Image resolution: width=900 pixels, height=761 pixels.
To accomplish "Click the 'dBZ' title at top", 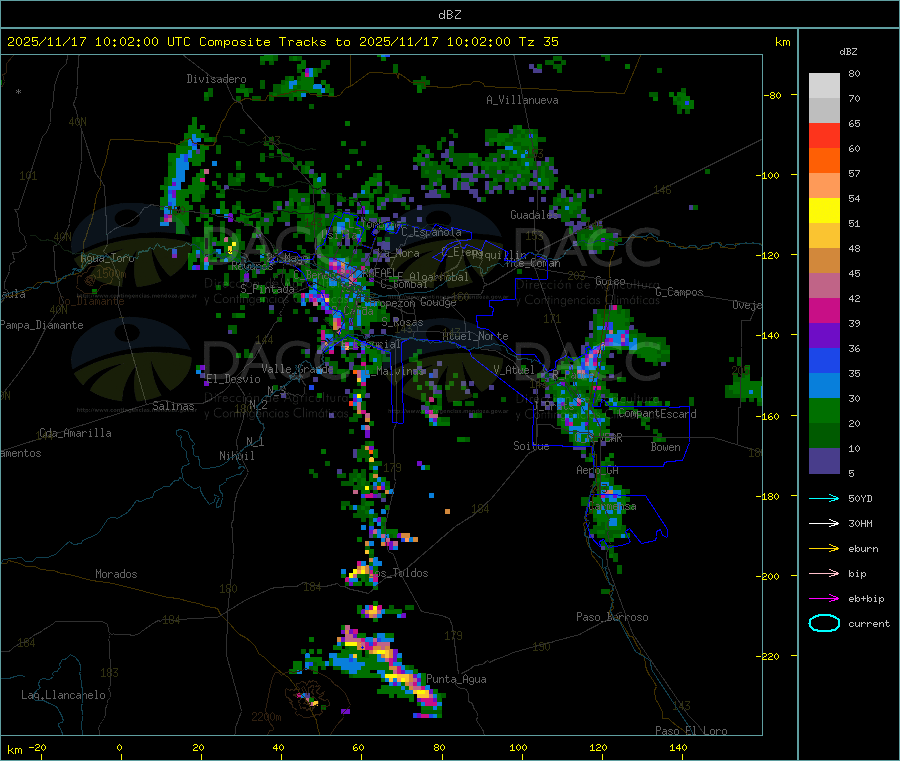I will click(449, 15).
